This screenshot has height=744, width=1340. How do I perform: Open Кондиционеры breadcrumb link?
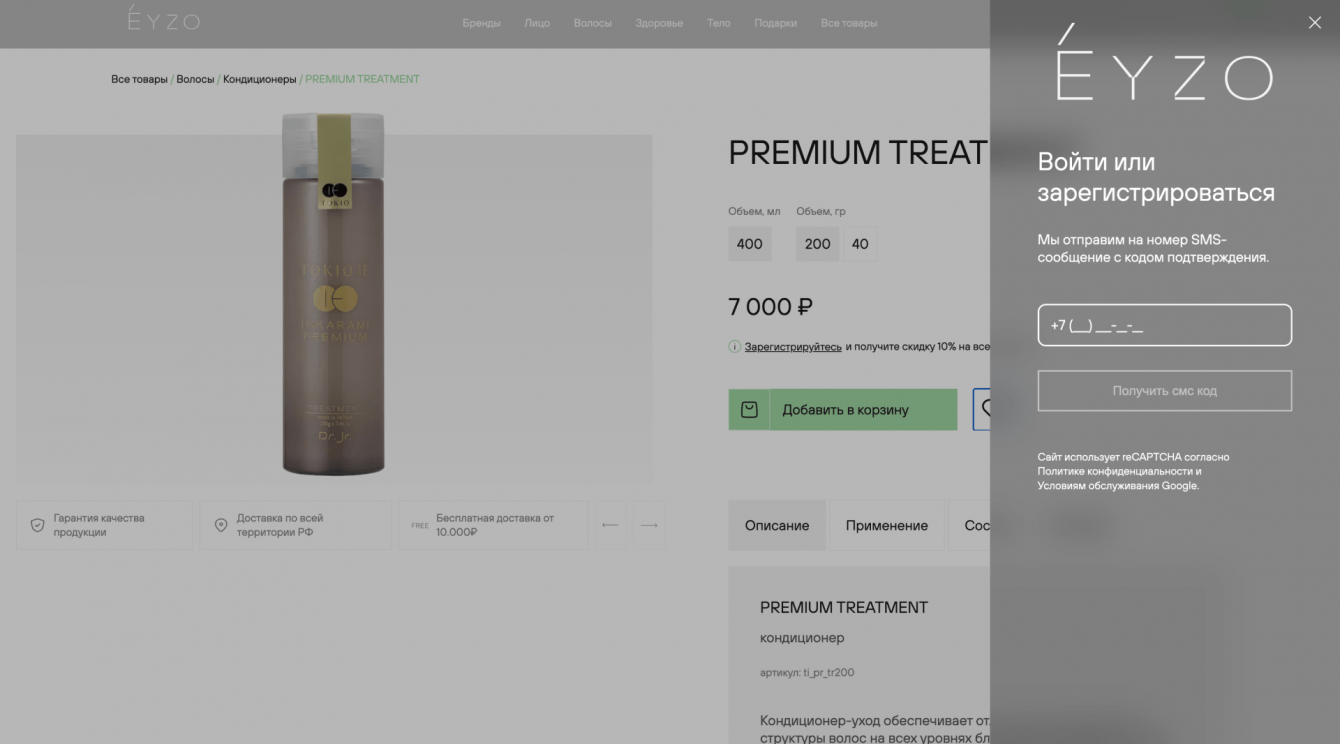[x=260, y=79]
